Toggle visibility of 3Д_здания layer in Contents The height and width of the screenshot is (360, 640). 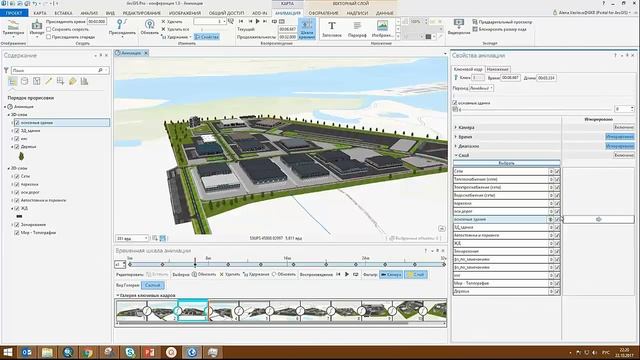(17, 131)
